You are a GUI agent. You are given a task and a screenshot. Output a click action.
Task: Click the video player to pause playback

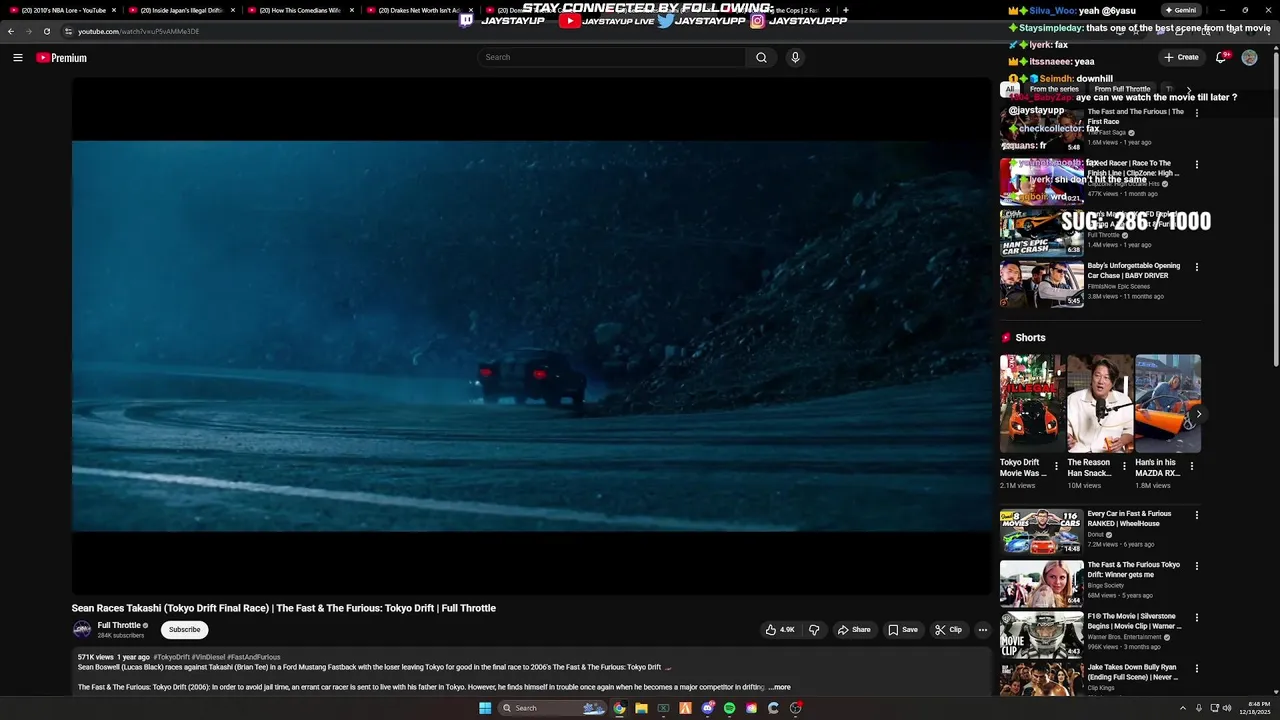coord(531,336)
